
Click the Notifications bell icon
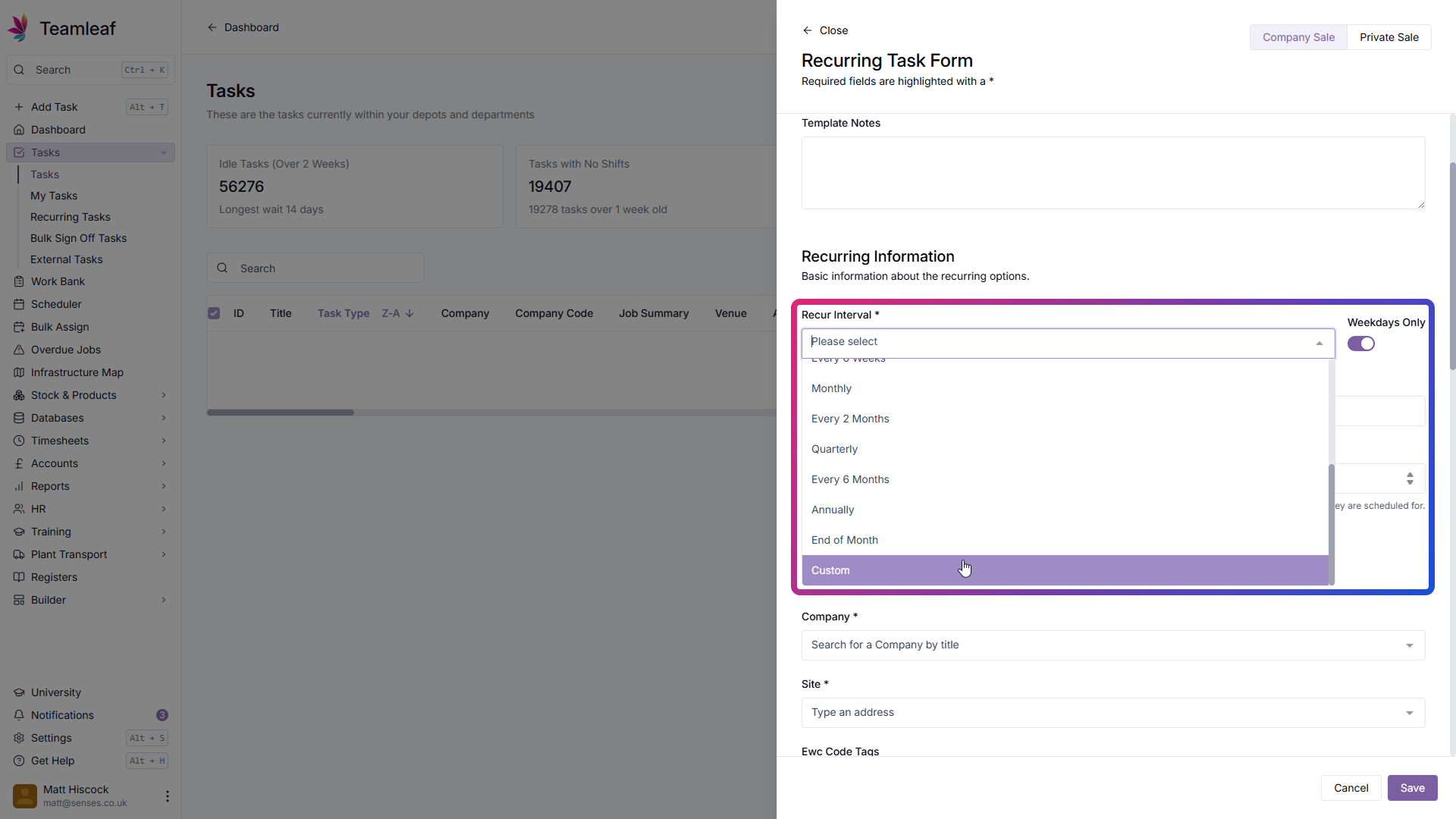(19, 715)
